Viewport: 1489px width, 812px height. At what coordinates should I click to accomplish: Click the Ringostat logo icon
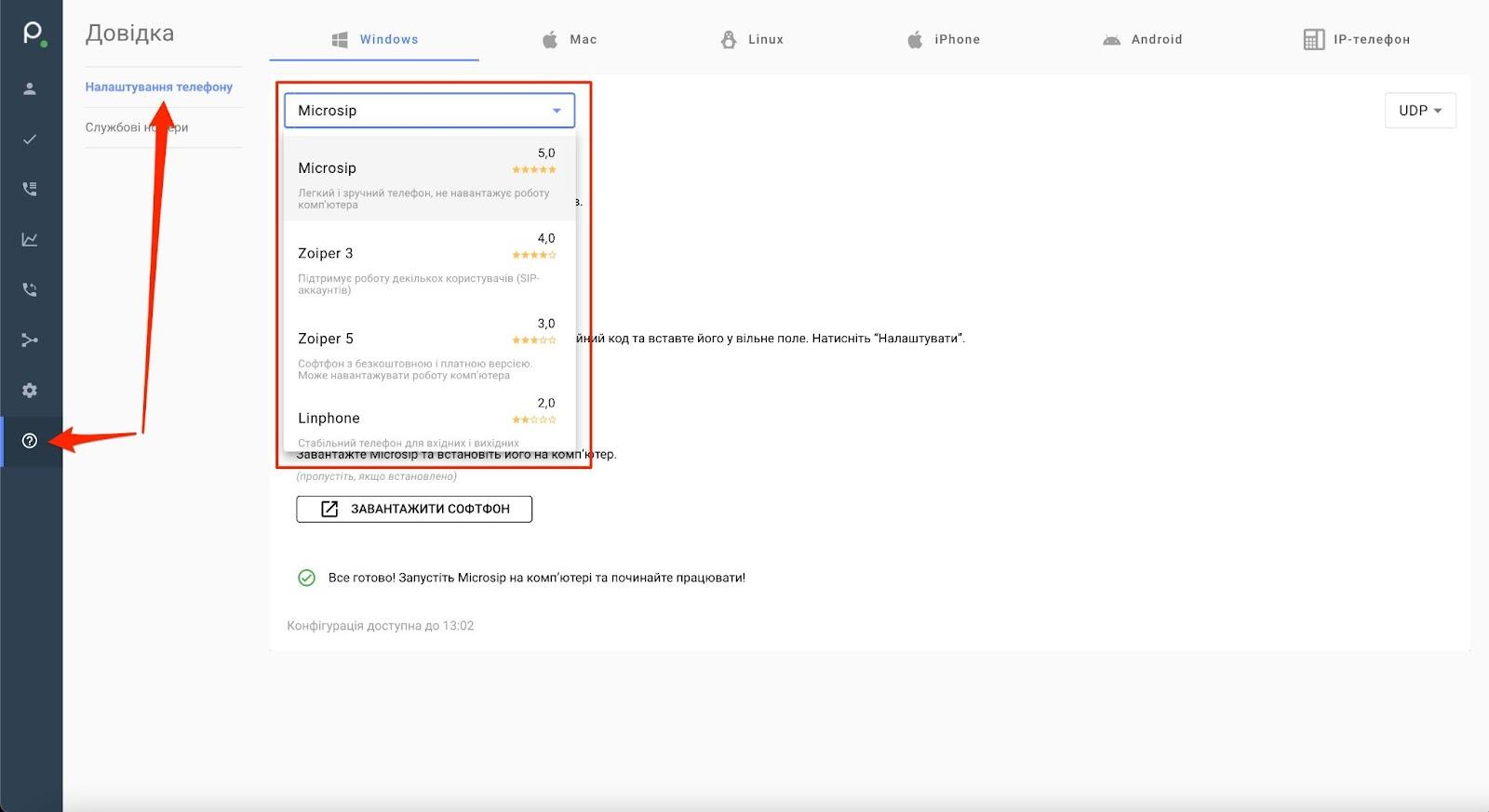(x=33, y=34)
